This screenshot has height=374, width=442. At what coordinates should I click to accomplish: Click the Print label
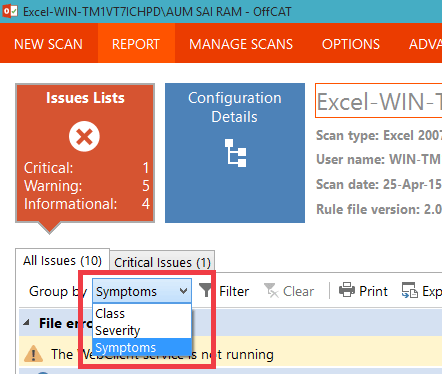point(373,291)
